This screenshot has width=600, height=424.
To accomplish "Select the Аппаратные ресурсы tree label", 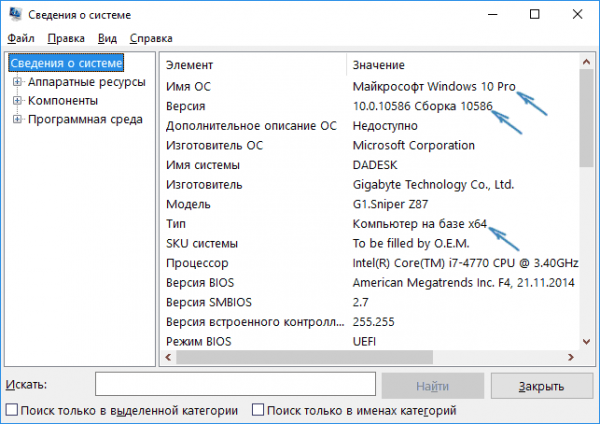I will point(86,82).
